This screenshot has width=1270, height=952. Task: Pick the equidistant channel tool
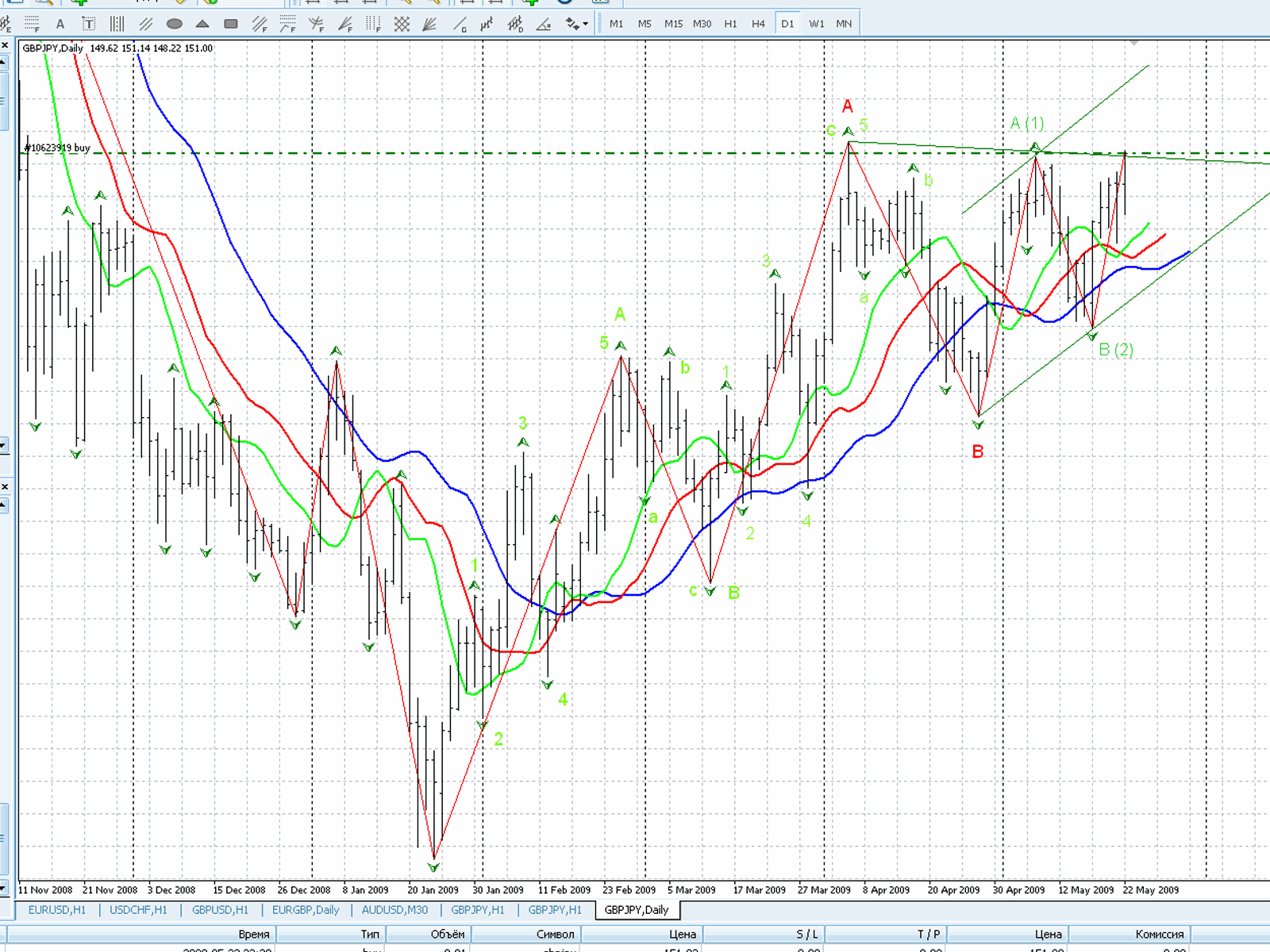(x=145, y=24)
